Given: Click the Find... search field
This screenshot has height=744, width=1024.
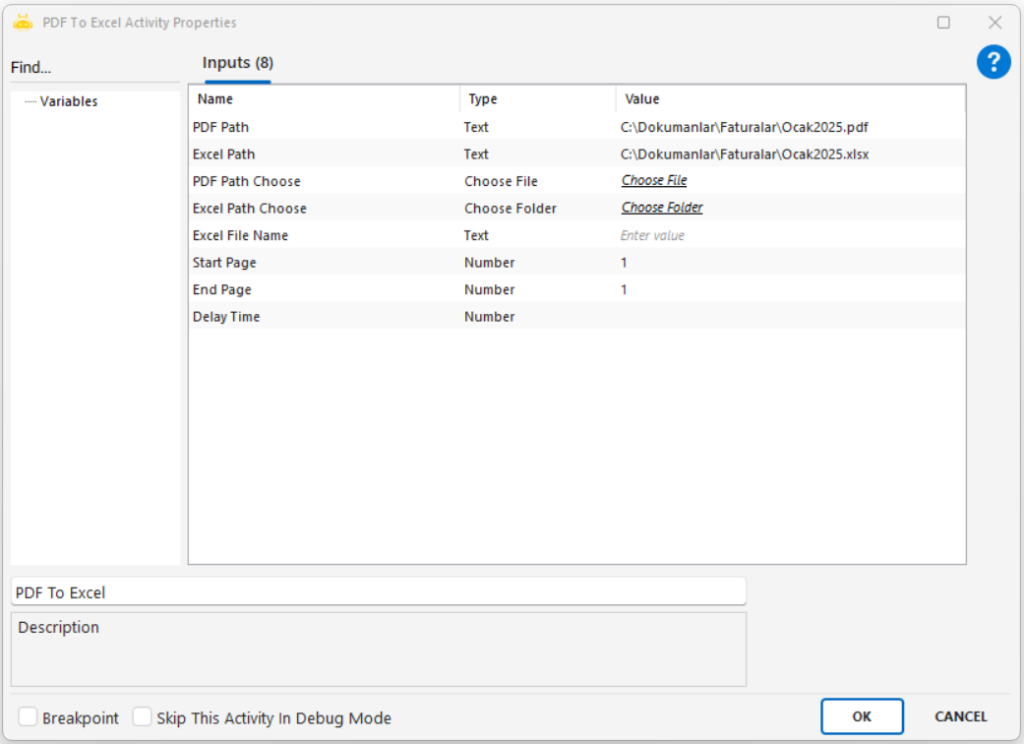Looking at the screenshot, I should (95, 68).
